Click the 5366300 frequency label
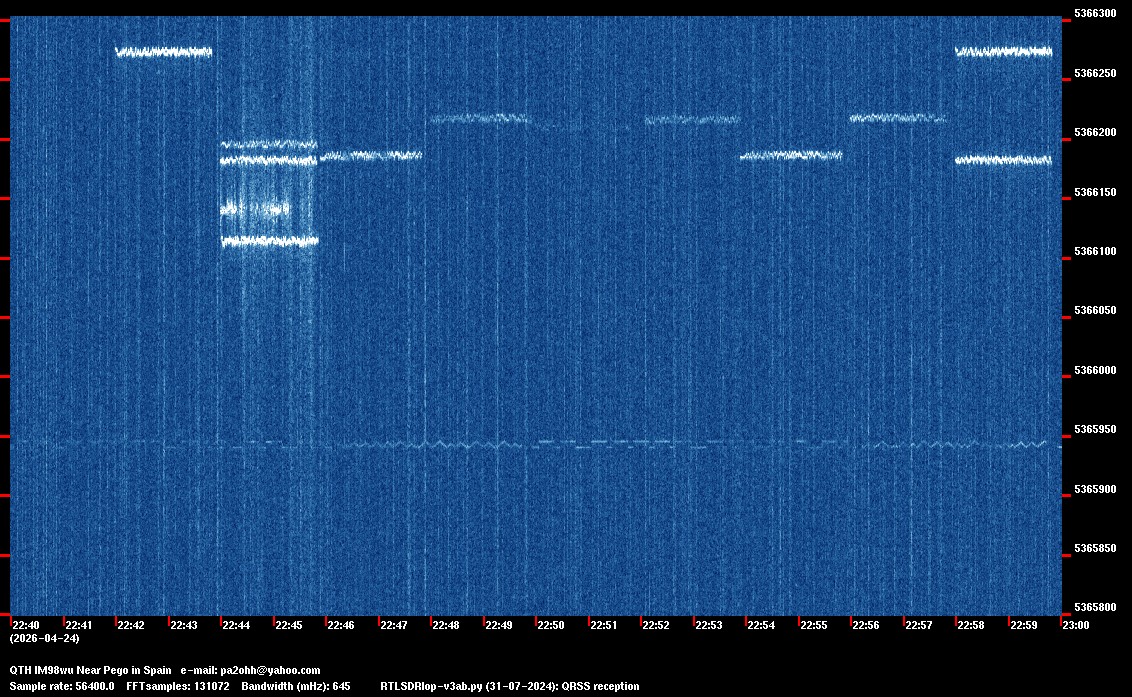The width and height of the screenshot is (1132, 697). click(x=1094, y=14)
